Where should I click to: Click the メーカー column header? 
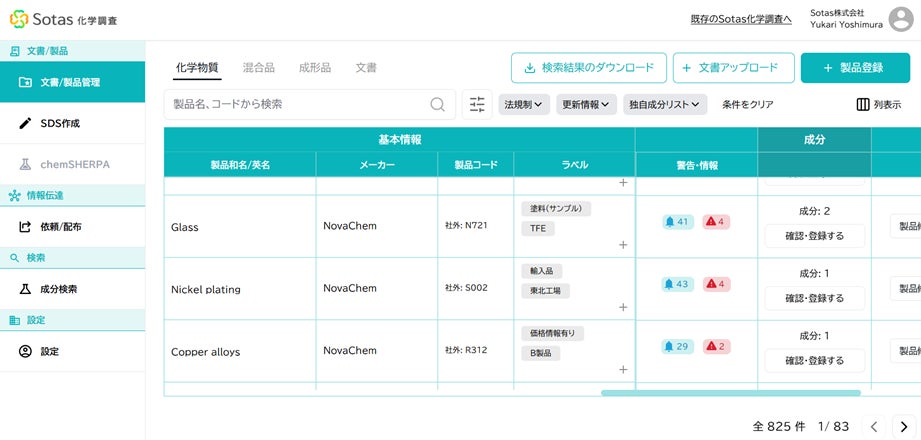pyautogui.click(x=377, y=165)
